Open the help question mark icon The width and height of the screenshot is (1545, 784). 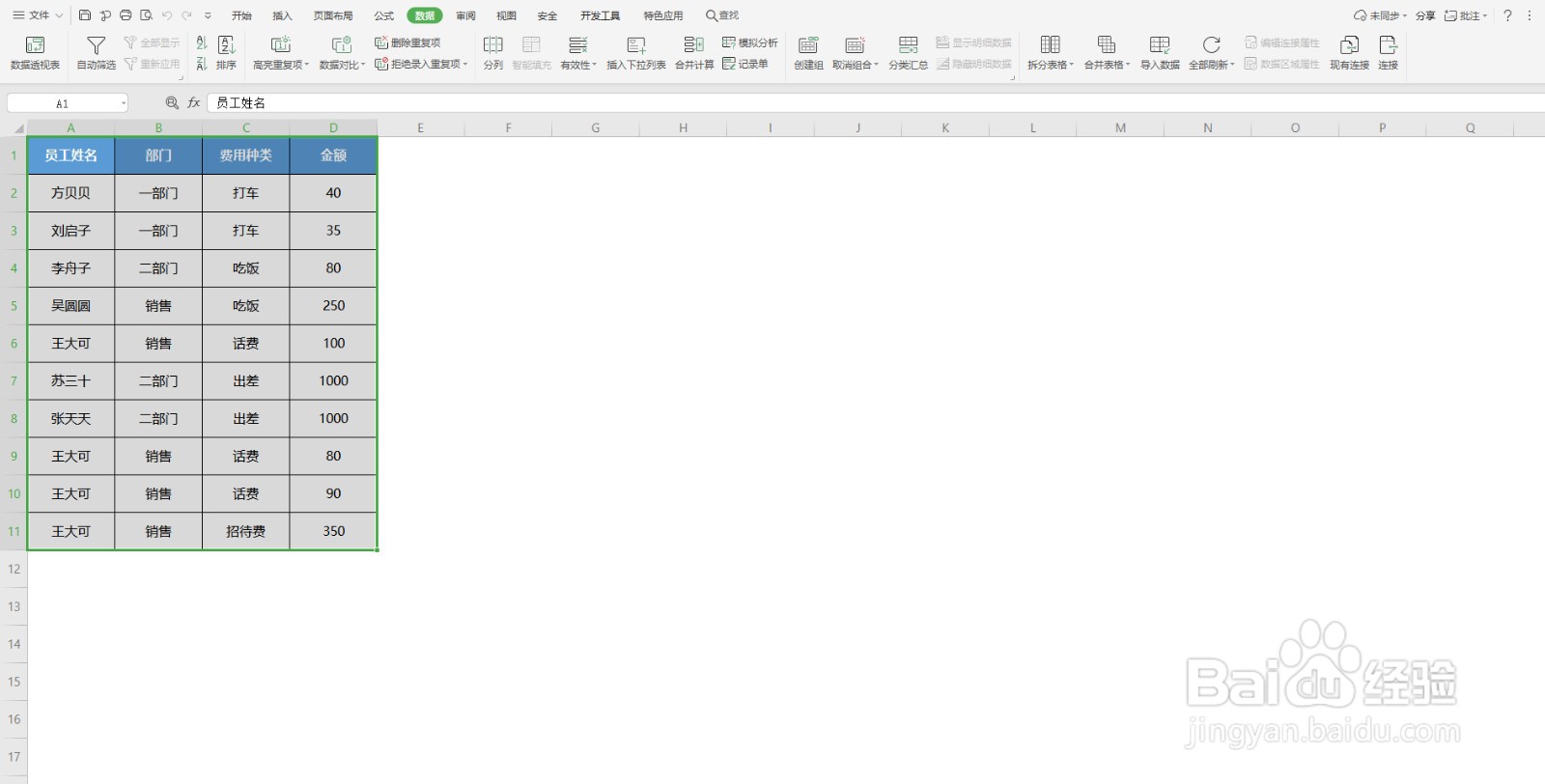tap(1507, 15)
